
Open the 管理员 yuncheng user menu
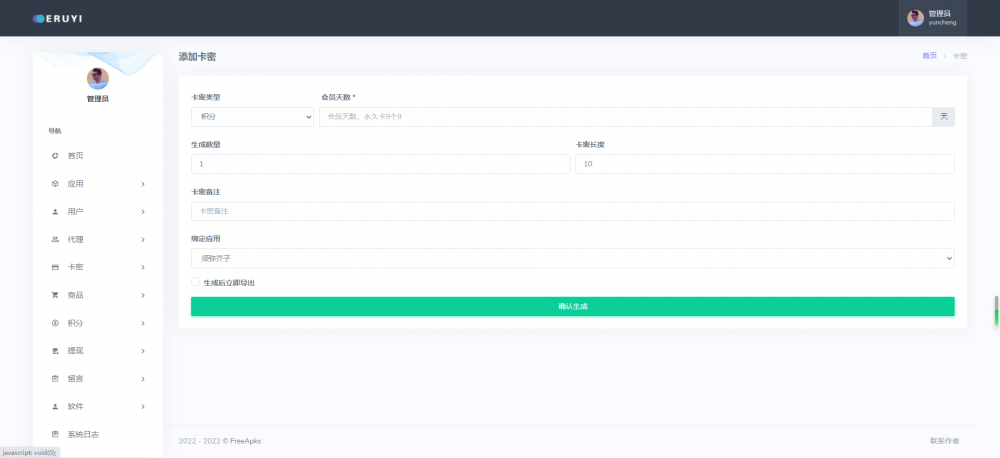933,18
